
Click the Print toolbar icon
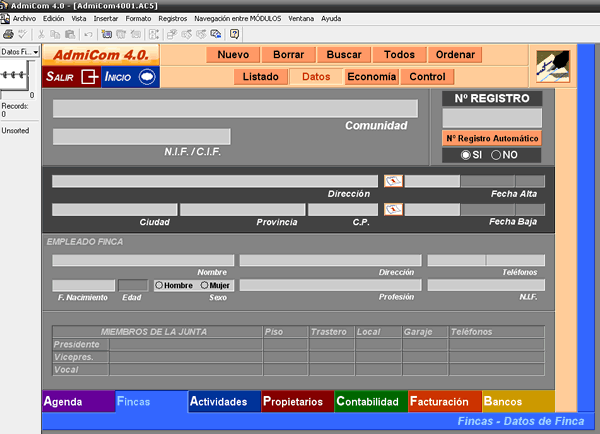tap(8, 34)
